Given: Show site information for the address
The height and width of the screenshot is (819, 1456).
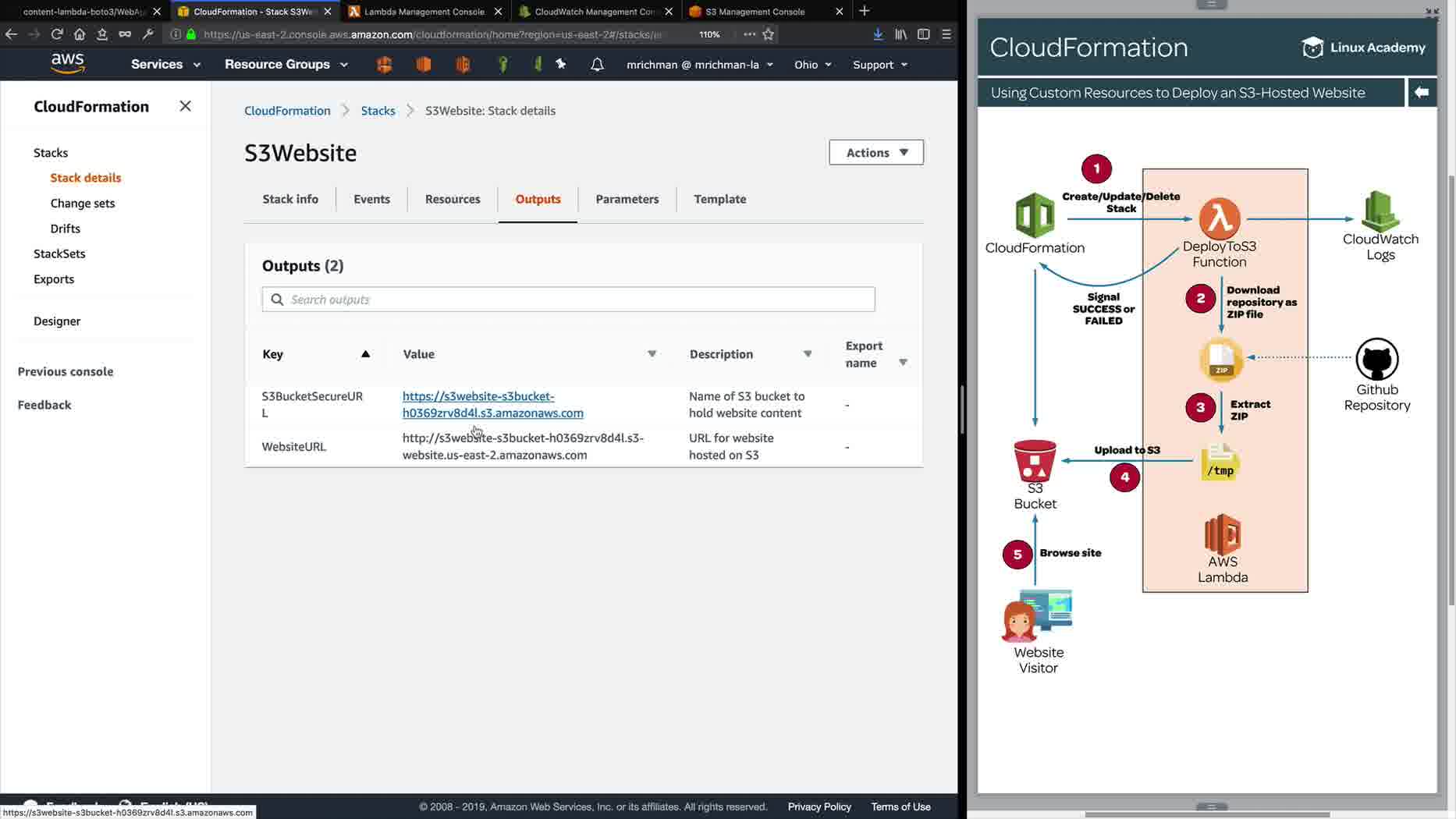Looking at the screenshot, I should pyautogui.click(x=176, y=34).
